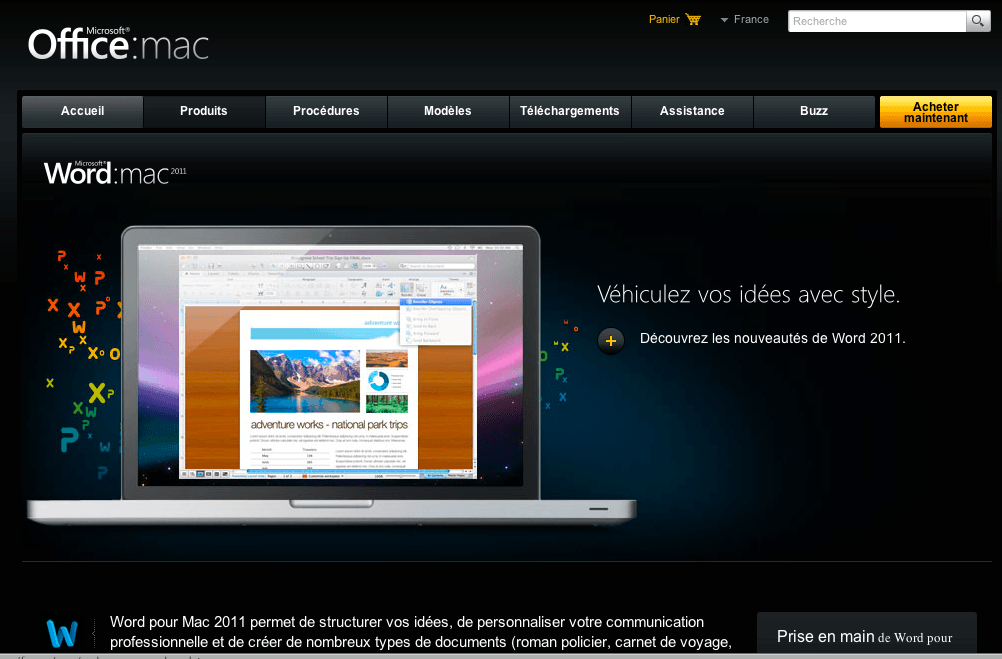Click the Word pour Mac 2011 description text
The width and height of the screenshot is (1002, 659).
tap(420, 632)
